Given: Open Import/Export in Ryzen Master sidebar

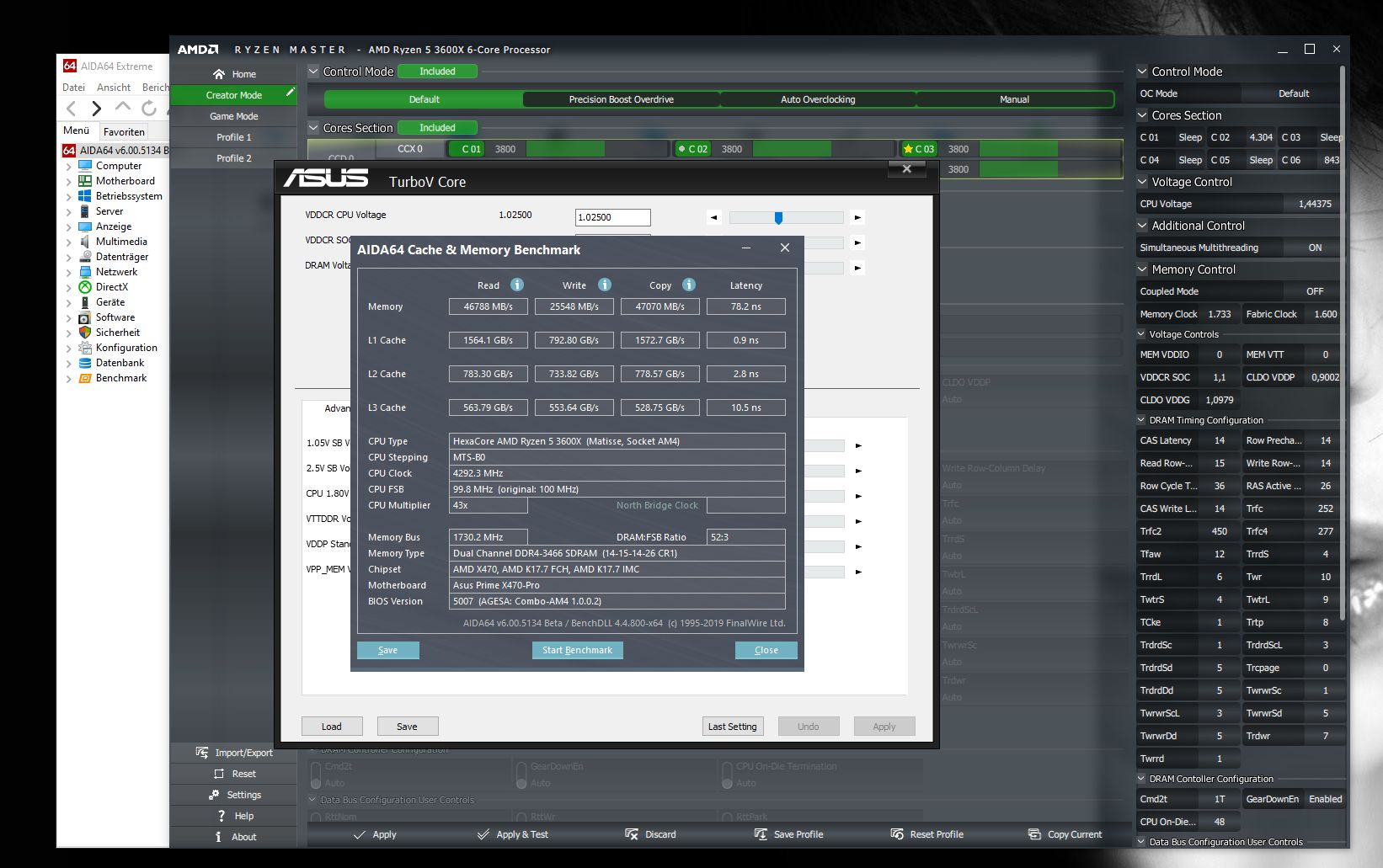Looking at the screenshot, I should tap(234, 753).
